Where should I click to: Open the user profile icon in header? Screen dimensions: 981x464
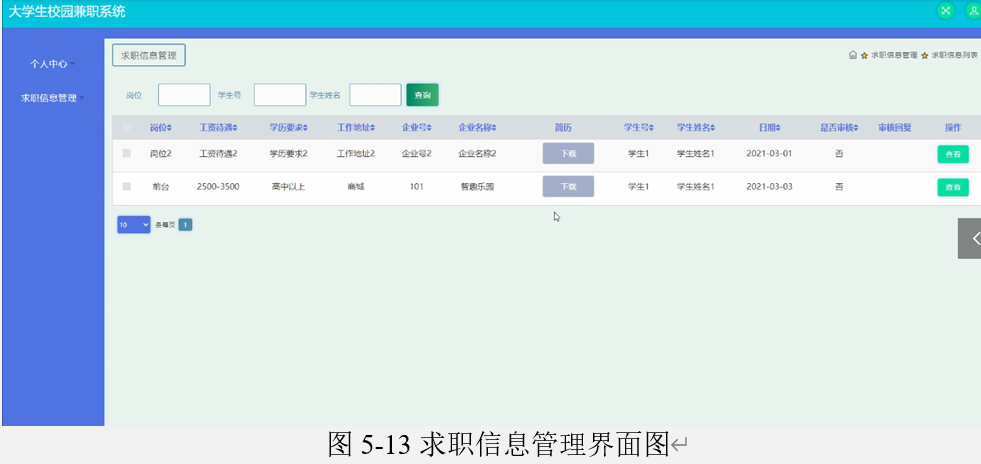(973, 11)
